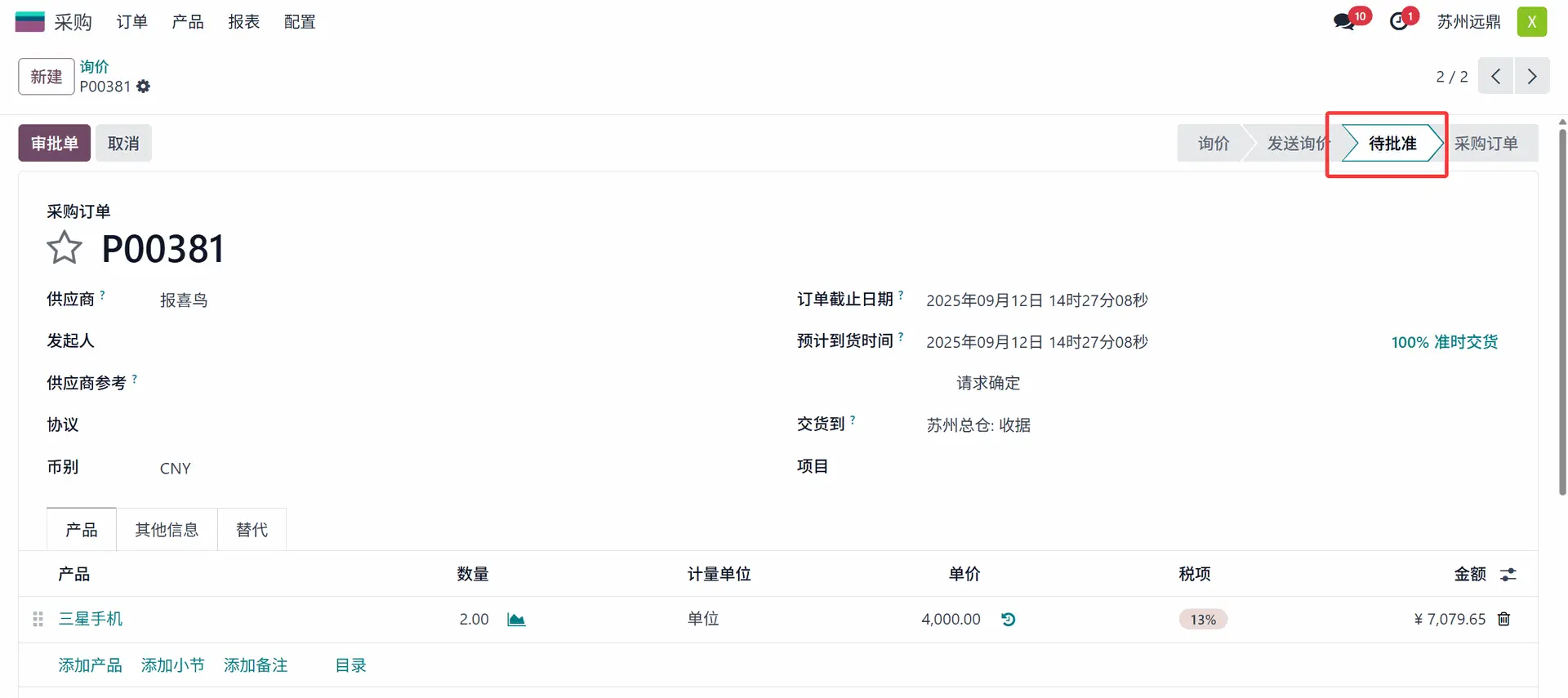1568x698 pixels.
Task: Open the 订单 menu
Action: (x=131, y=22)
